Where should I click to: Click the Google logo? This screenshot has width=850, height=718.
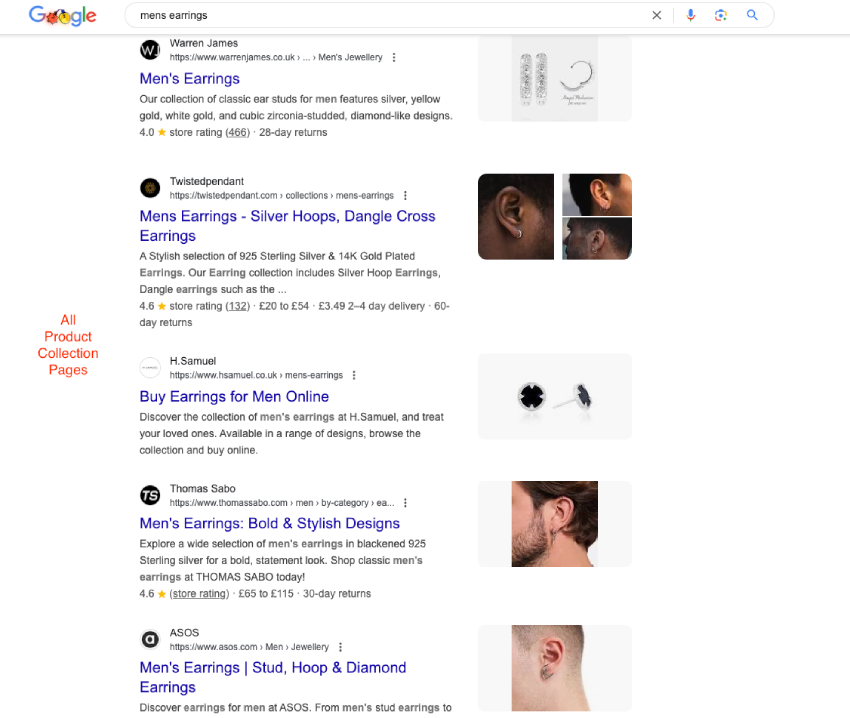(x=62, y=15)
